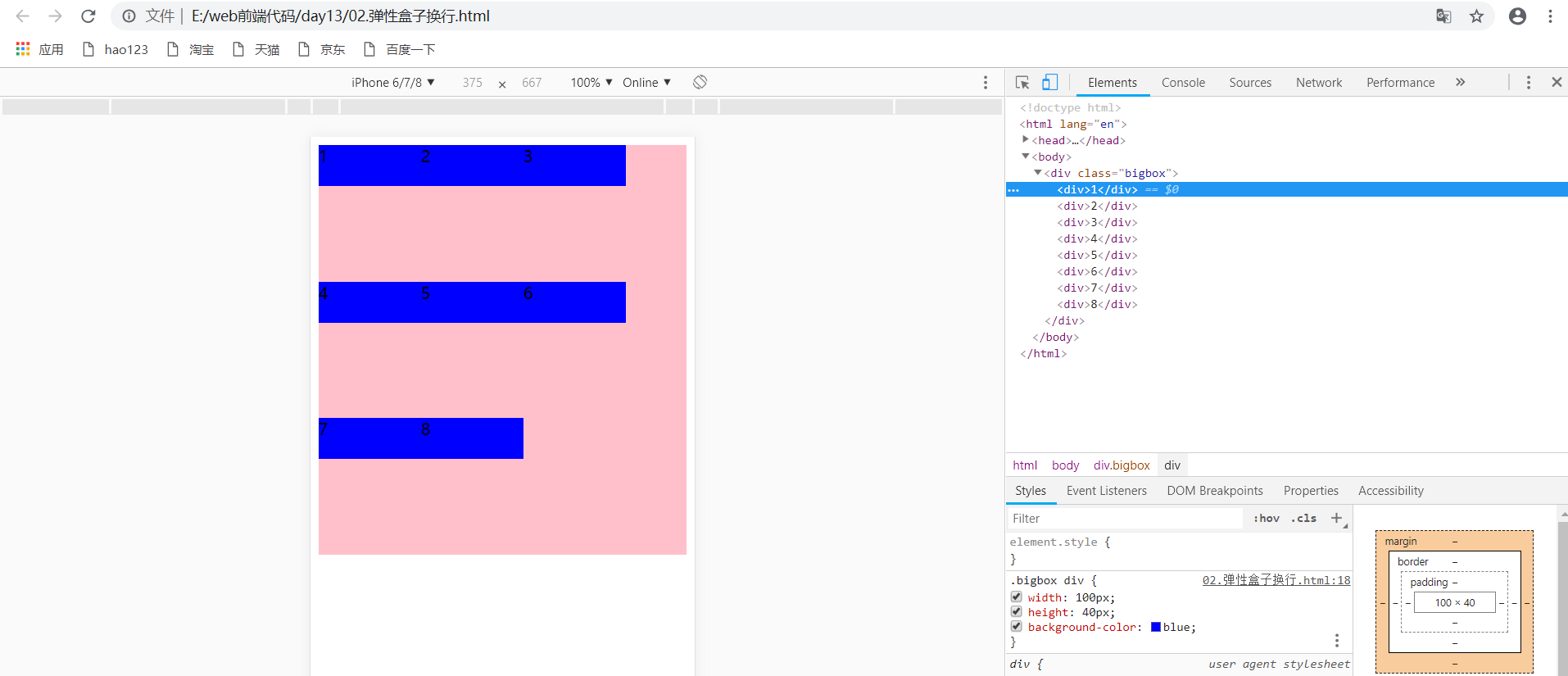
Task: Toggle the .cls class editor button
Action: click(x=1304, y=519)
